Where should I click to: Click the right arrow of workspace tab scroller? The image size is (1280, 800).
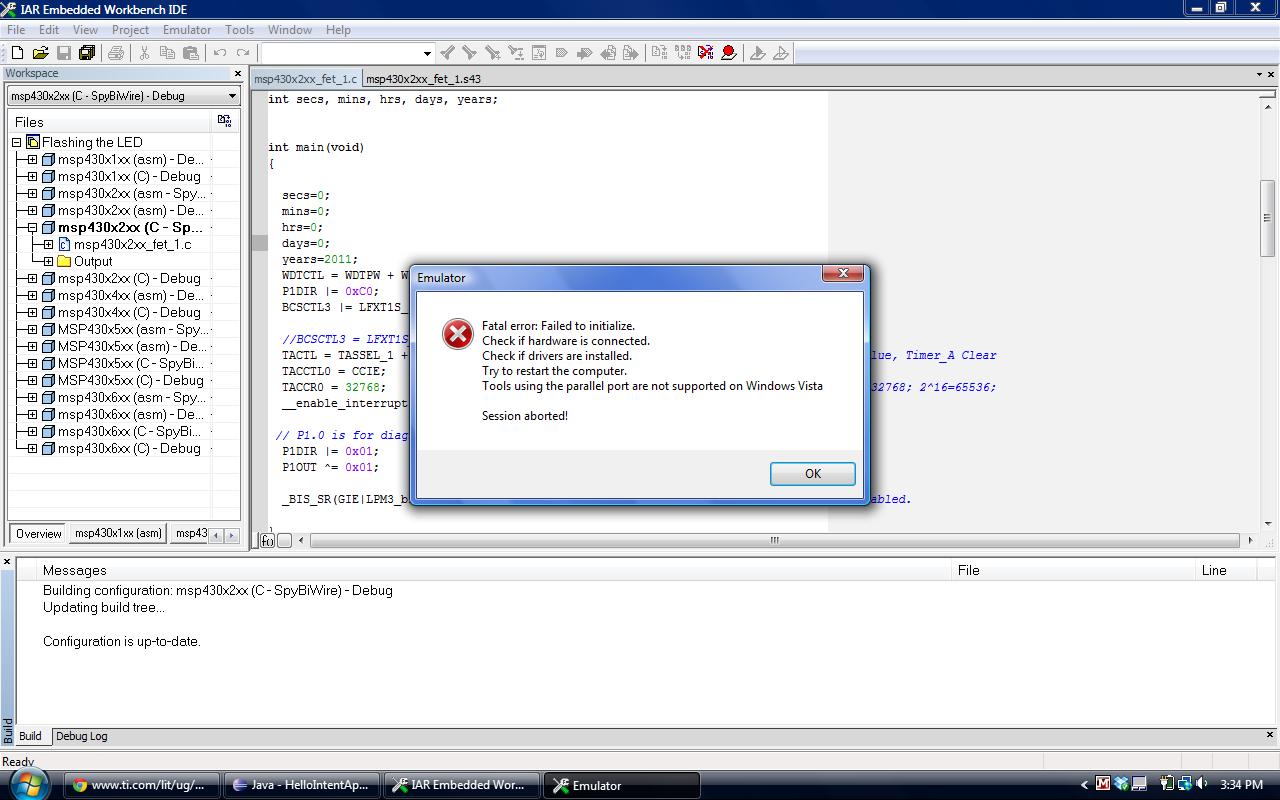(232, 535)
